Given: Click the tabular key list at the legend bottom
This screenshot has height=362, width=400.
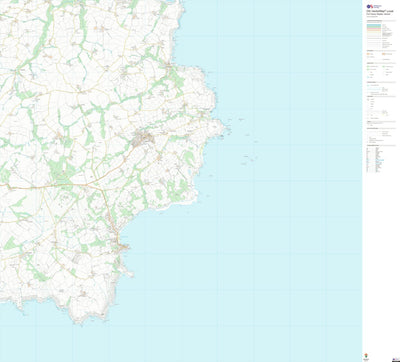Looking at the screenshot, I should pyautogui.click(x=376, y=160).
